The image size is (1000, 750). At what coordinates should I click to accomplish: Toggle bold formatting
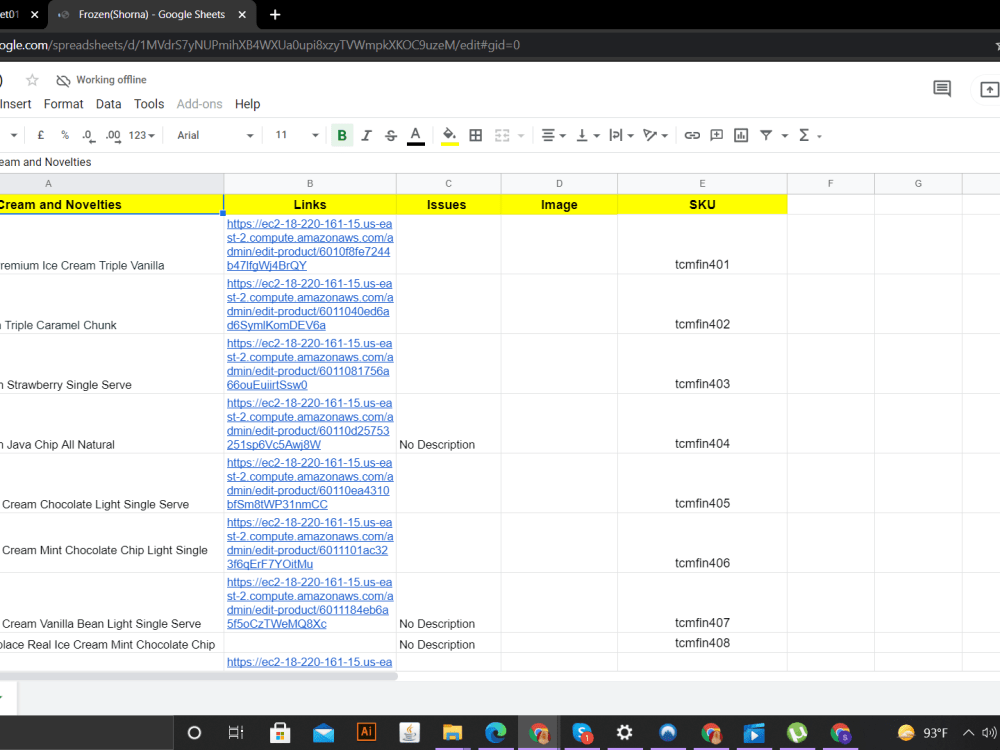(x=342, y=135)
